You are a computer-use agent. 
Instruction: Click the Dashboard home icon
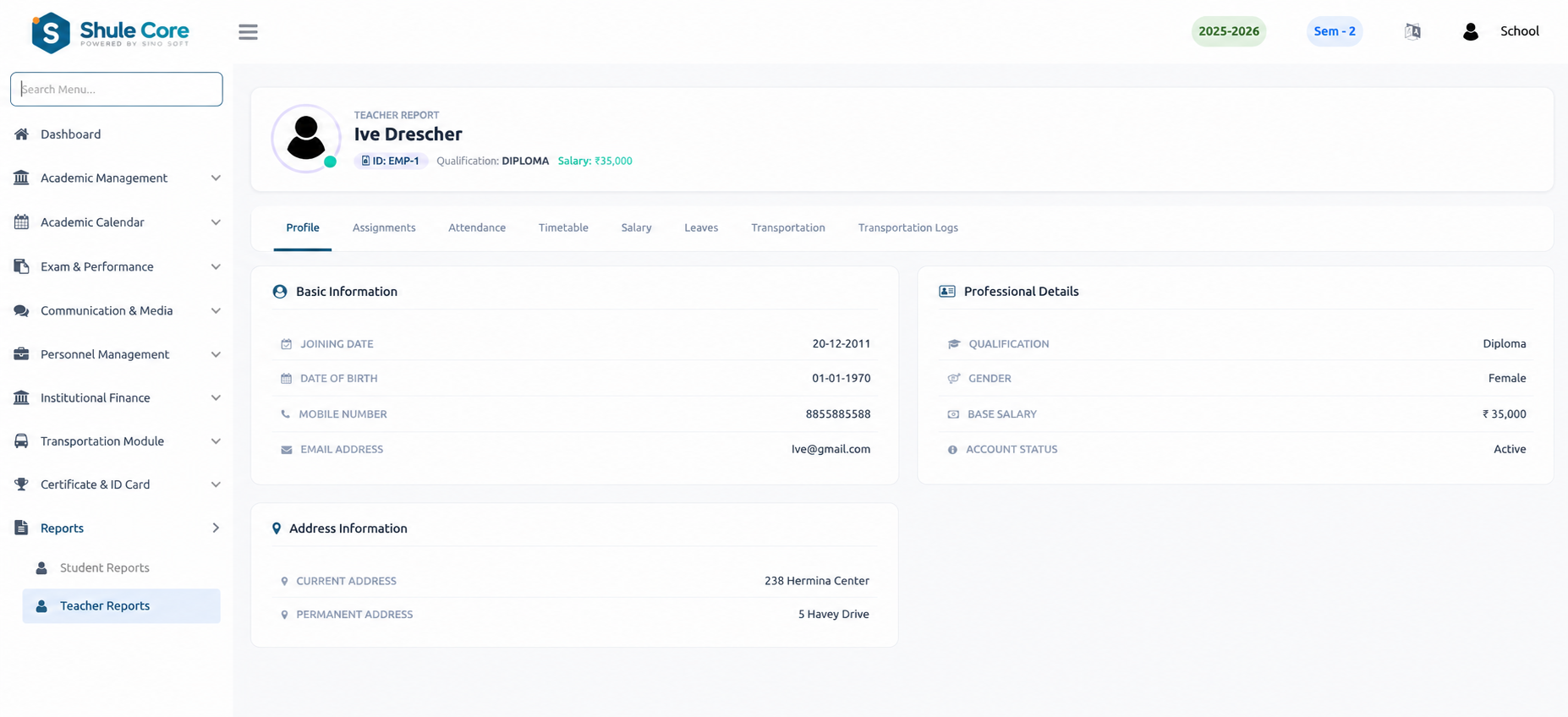[x=21, y=134]
